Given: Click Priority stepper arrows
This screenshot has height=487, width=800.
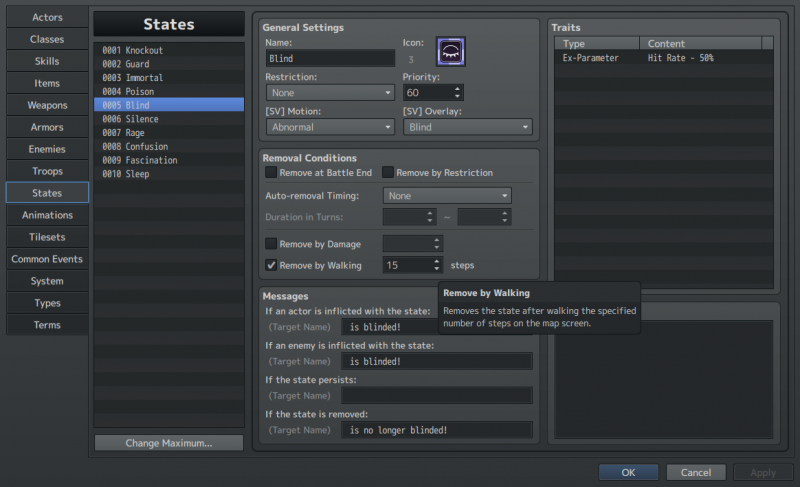Looking at the screenshot, I should click(457, 93).
